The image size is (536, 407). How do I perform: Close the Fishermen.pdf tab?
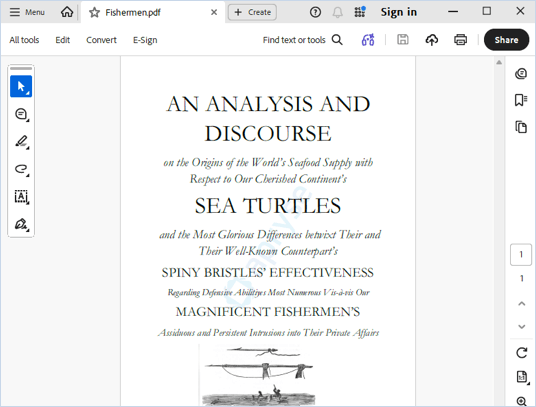click(214, 12)
